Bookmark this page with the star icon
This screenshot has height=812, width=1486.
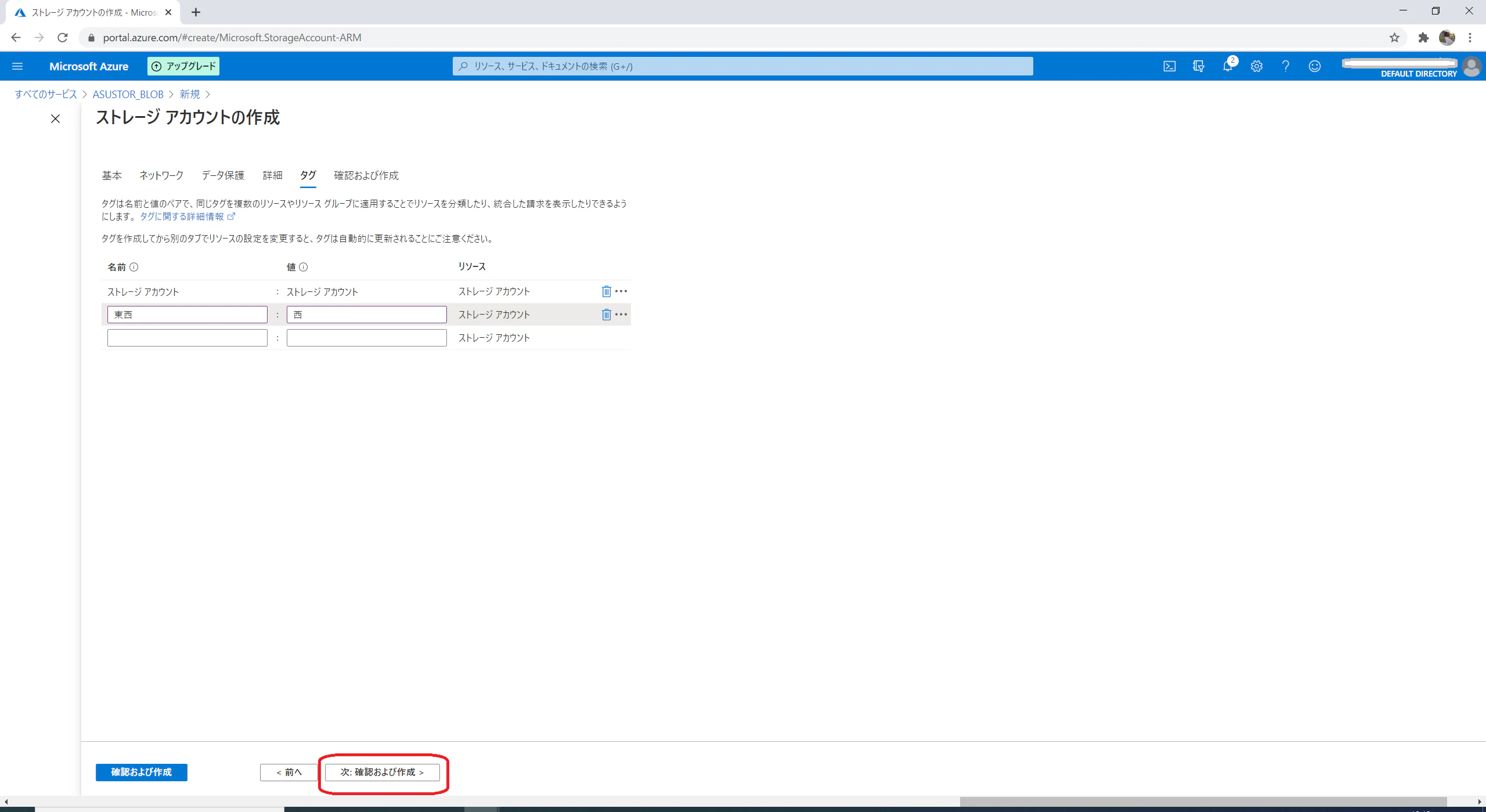coord(1394,38)
